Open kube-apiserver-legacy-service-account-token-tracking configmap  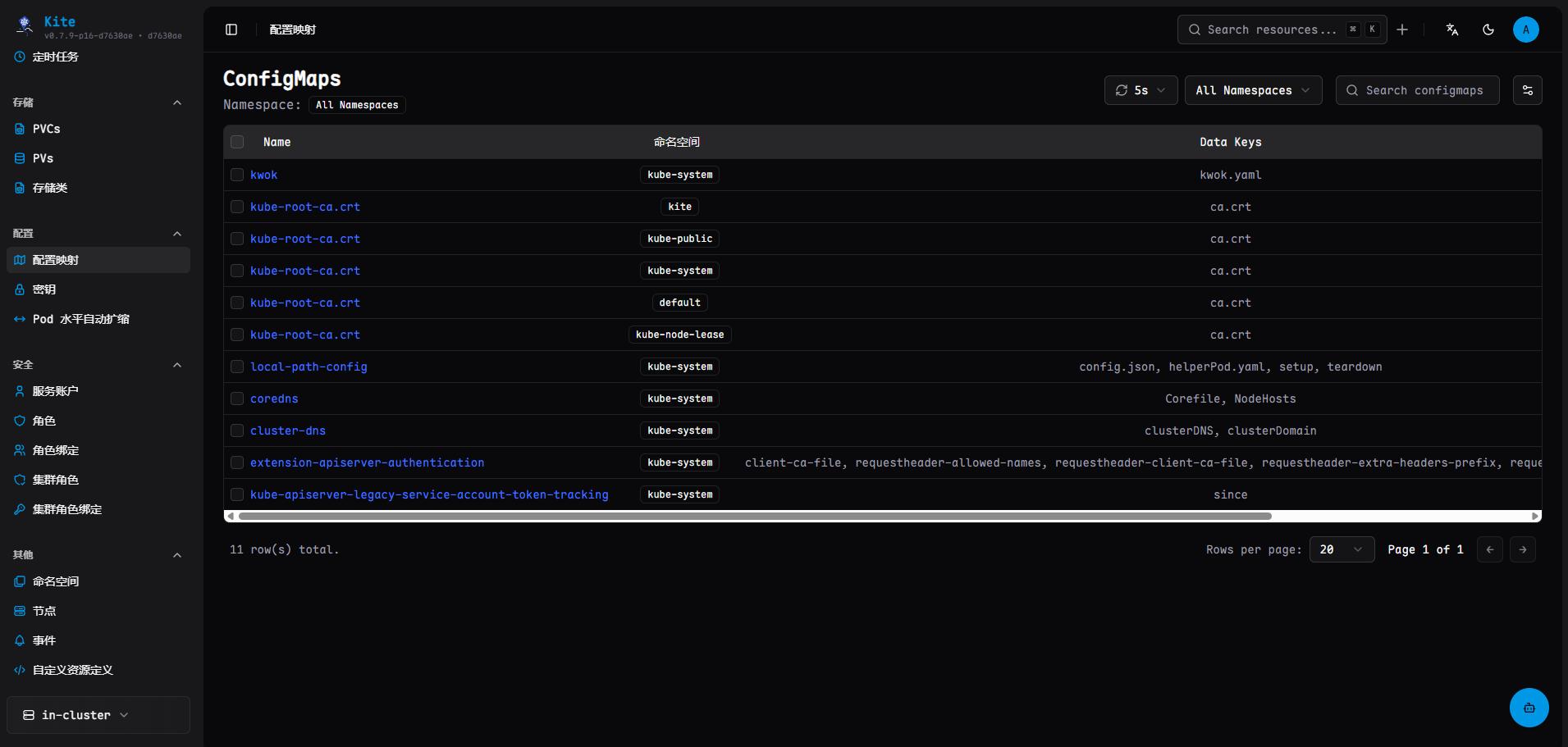tap(429, 494)
